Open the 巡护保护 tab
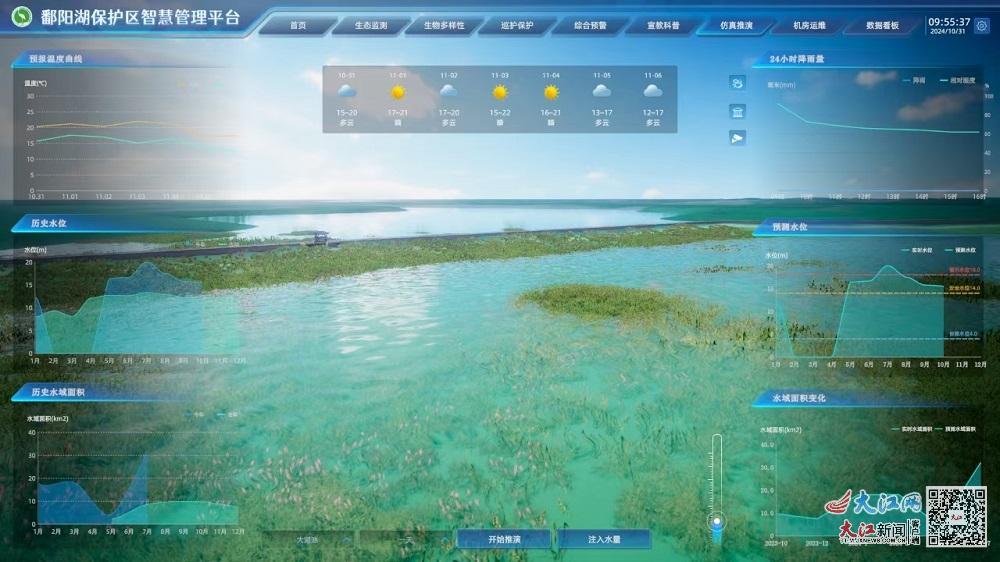1000x562 pixels. coord(517,26)
